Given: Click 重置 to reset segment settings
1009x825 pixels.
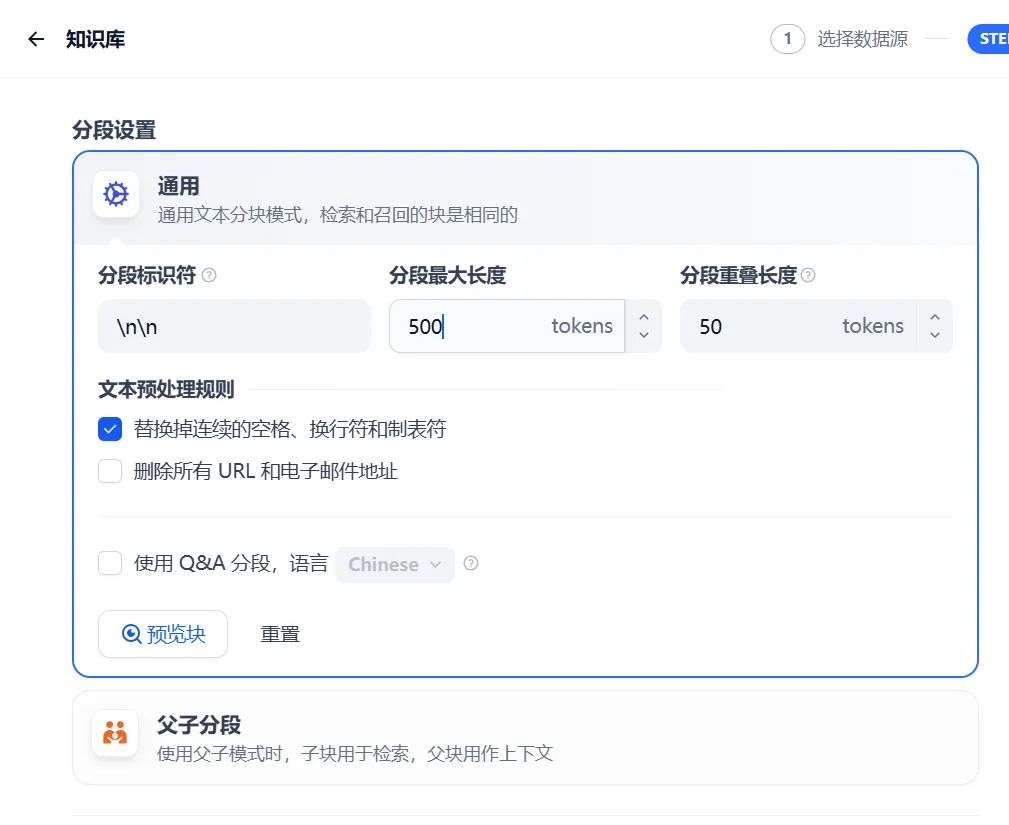Looking at the screenshot, I should pos(280,633).
